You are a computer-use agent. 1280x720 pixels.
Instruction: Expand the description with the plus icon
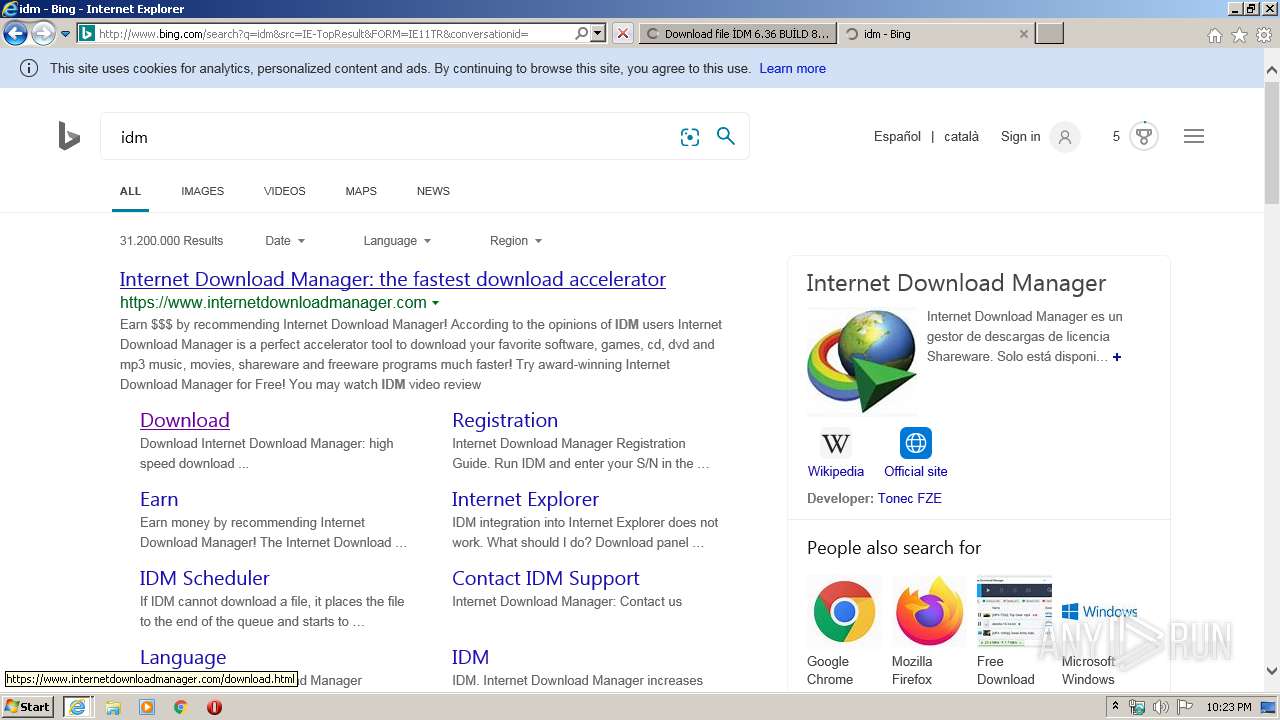click(1117, 357)
